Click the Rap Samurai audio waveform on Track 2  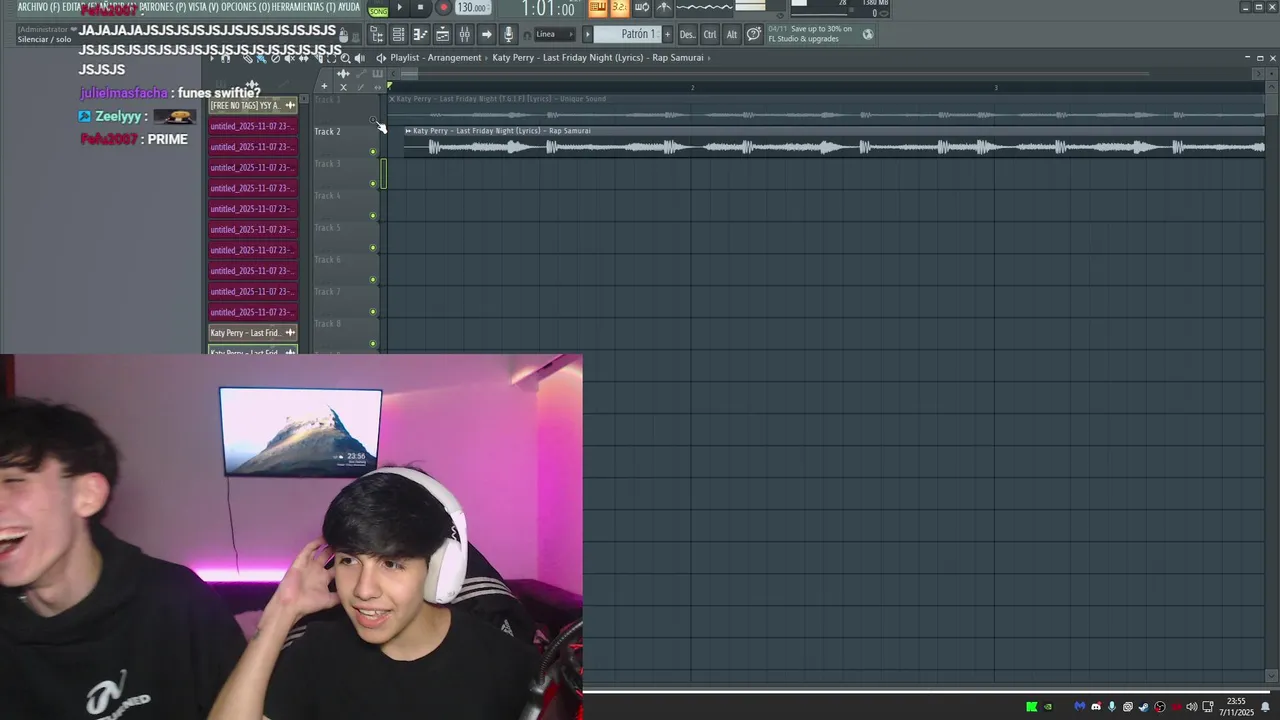(x=834, y=147)
